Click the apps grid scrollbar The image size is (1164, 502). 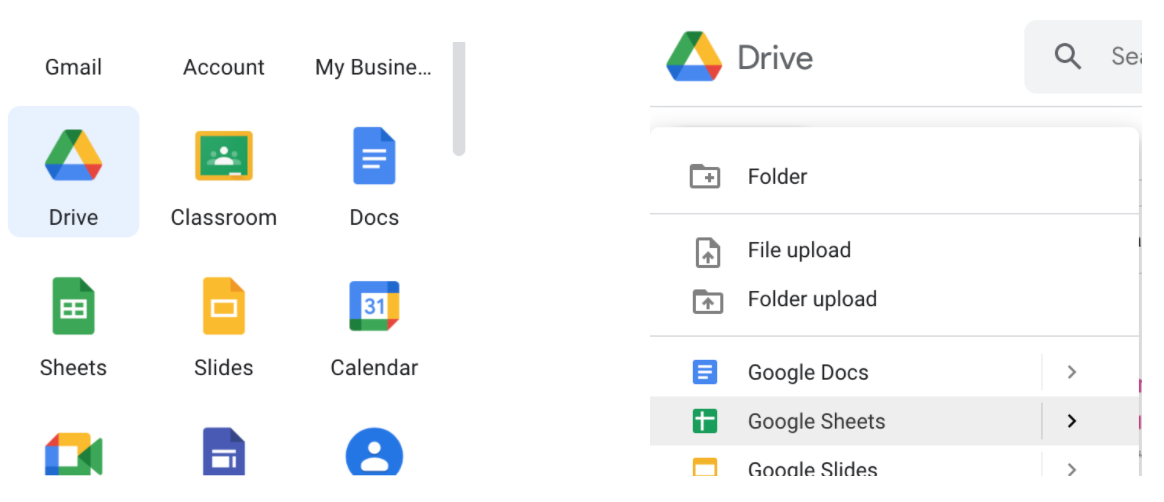(x=459, y=99)
